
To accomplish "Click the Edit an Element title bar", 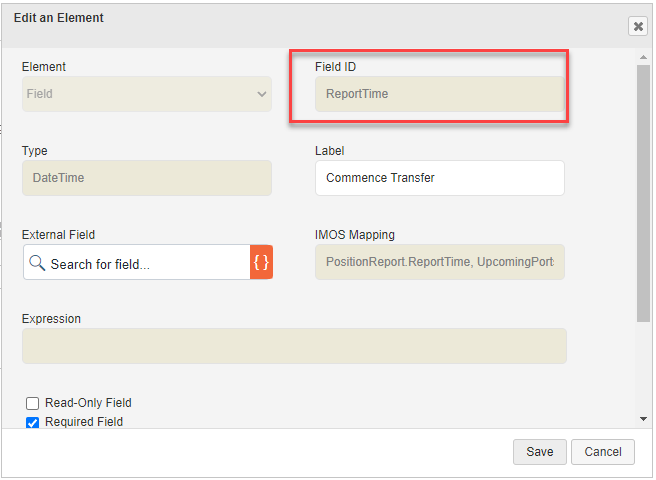I will pyautogui.click(x=300, y=20).
